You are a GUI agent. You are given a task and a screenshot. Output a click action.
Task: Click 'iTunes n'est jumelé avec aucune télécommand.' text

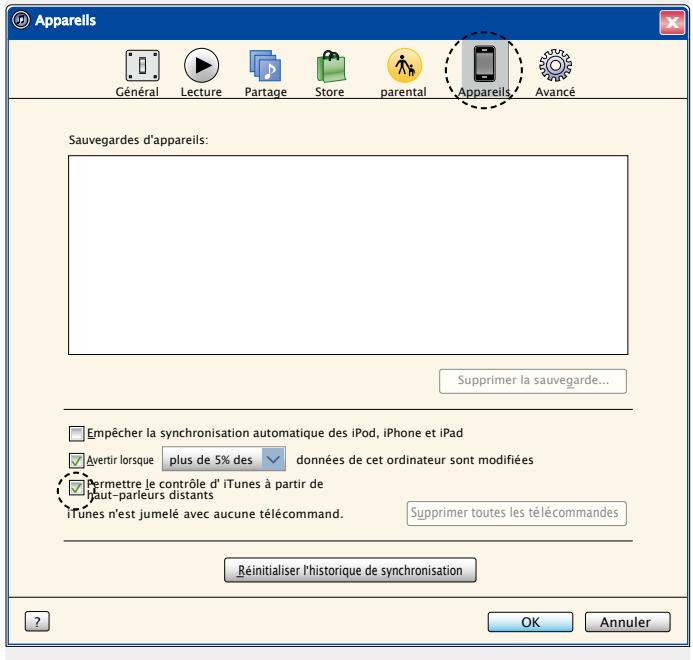coord(205,514)
